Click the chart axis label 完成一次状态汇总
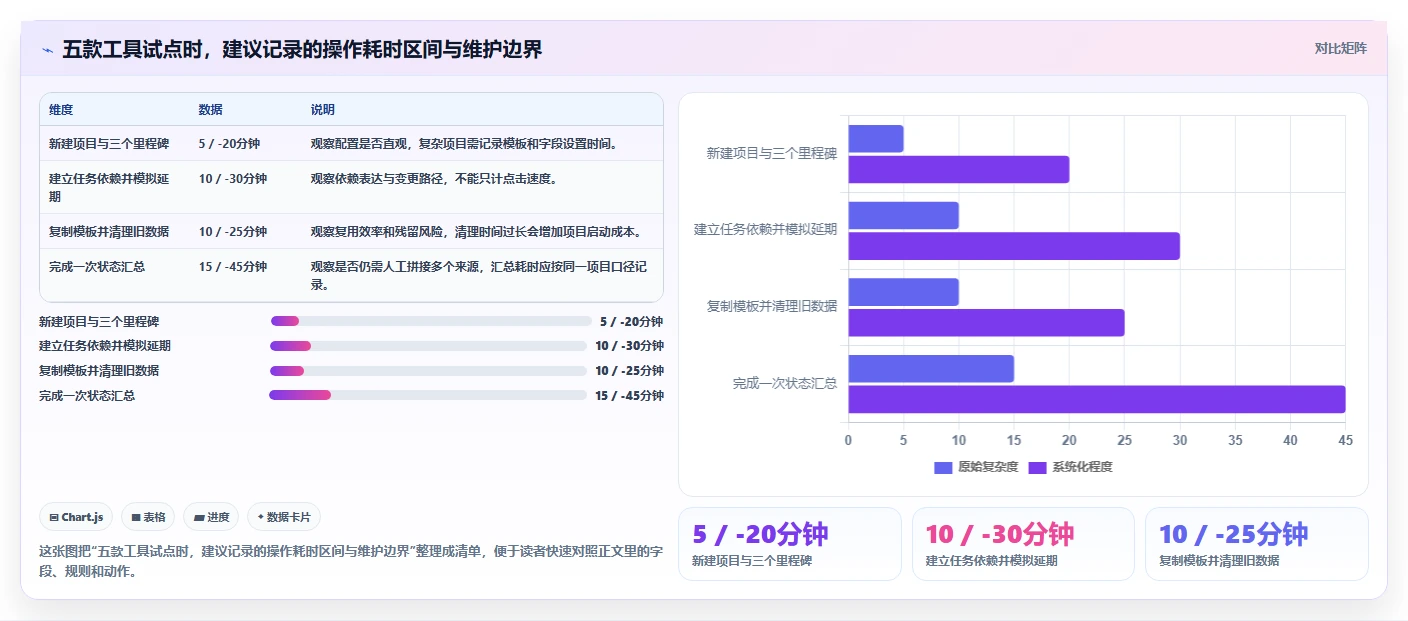The height and width of the screenshot is (621, 1408). point(785,383)
